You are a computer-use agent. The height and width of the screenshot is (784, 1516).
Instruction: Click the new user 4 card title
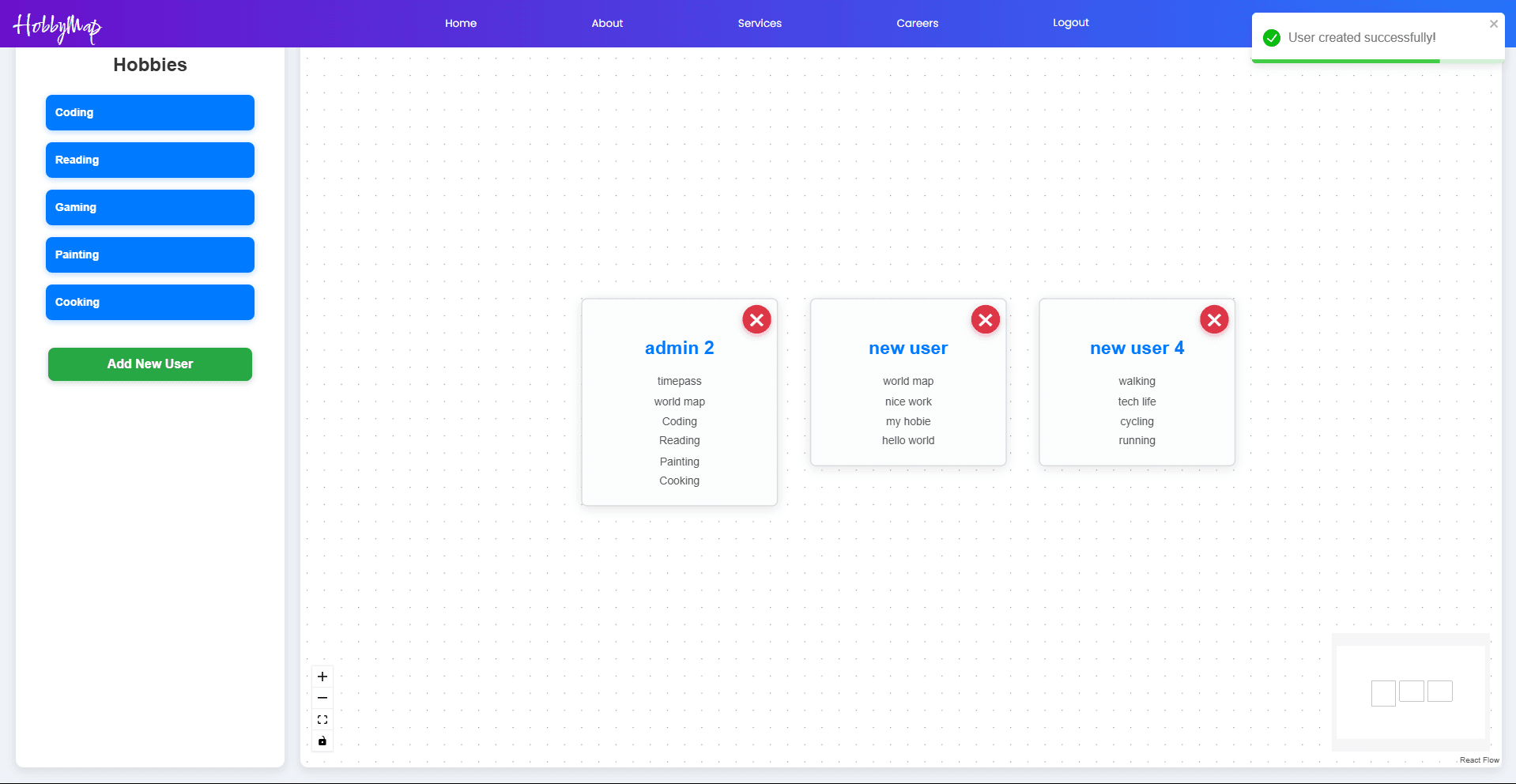point(1137,348)
